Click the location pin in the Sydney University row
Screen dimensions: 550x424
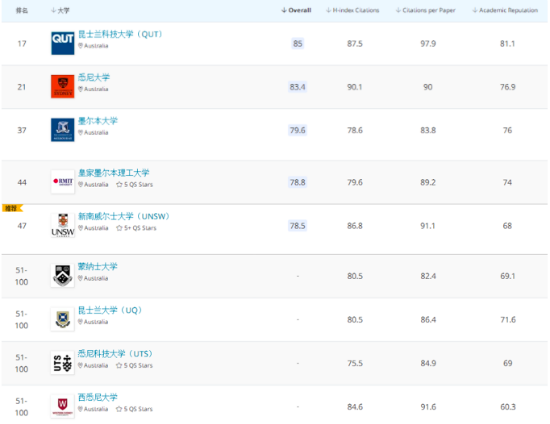(80, 89)
